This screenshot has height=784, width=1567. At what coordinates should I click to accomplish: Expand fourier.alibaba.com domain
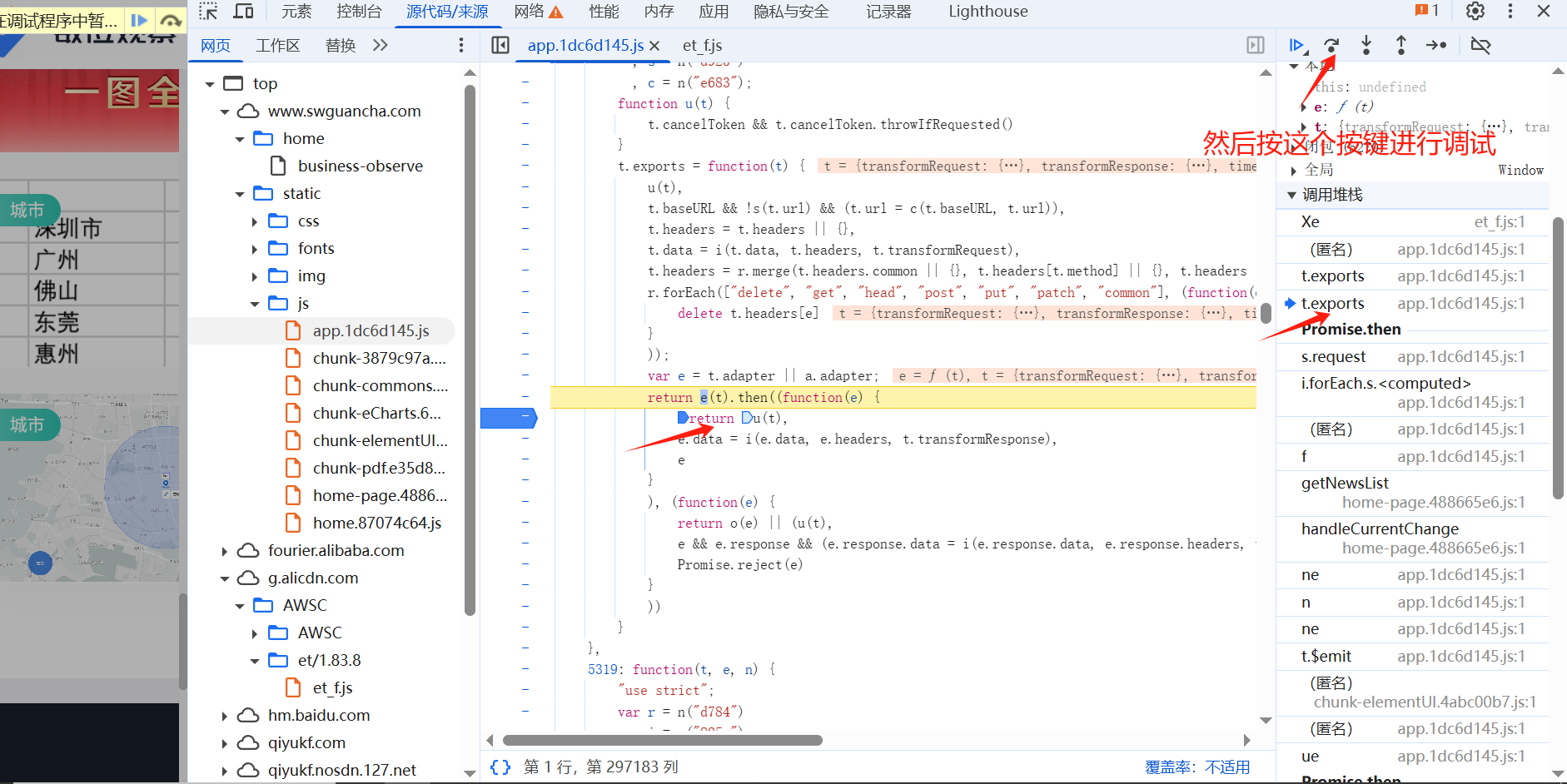tap(225, 551)
